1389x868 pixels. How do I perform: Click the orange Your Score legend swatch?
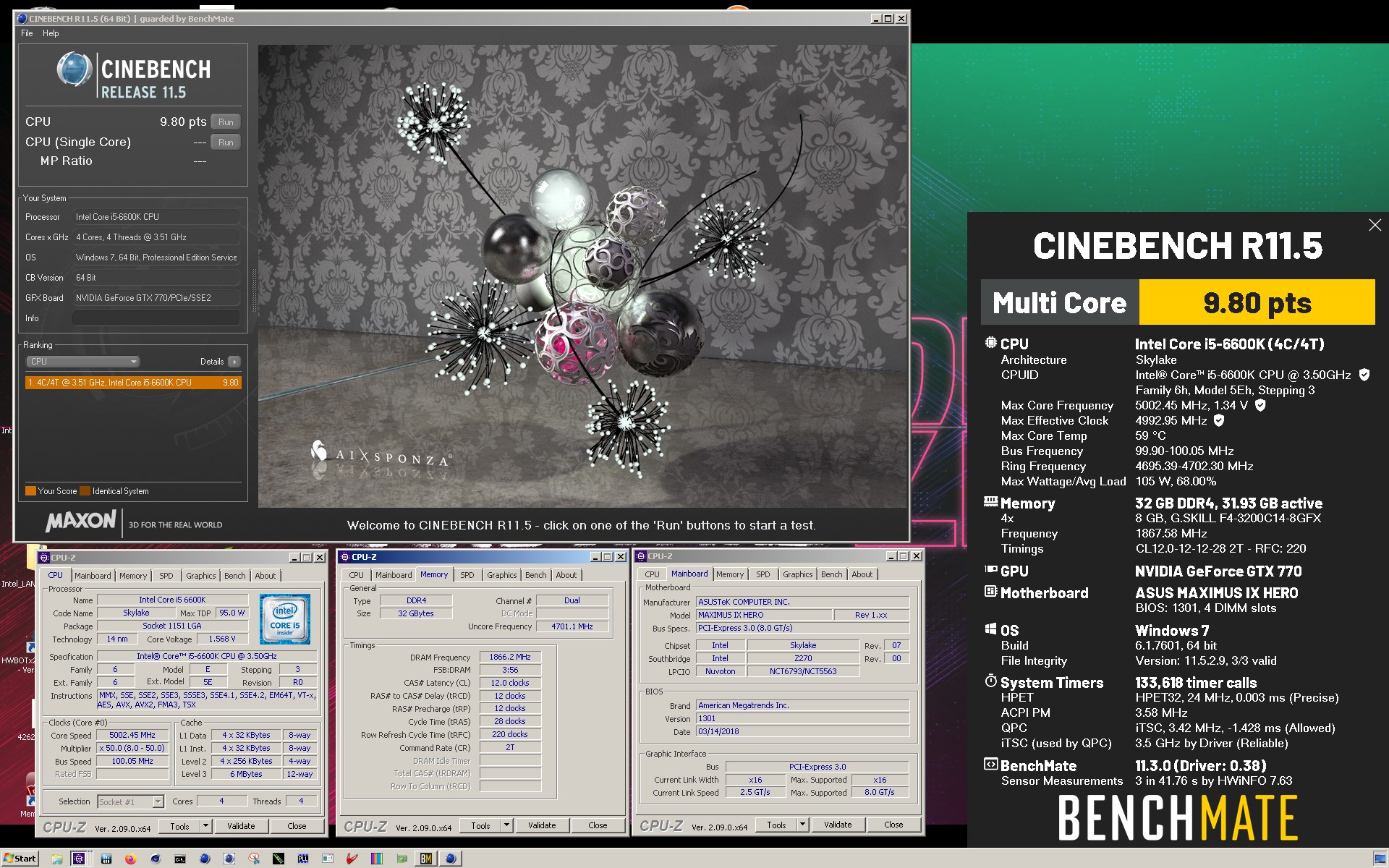(30, 491)
